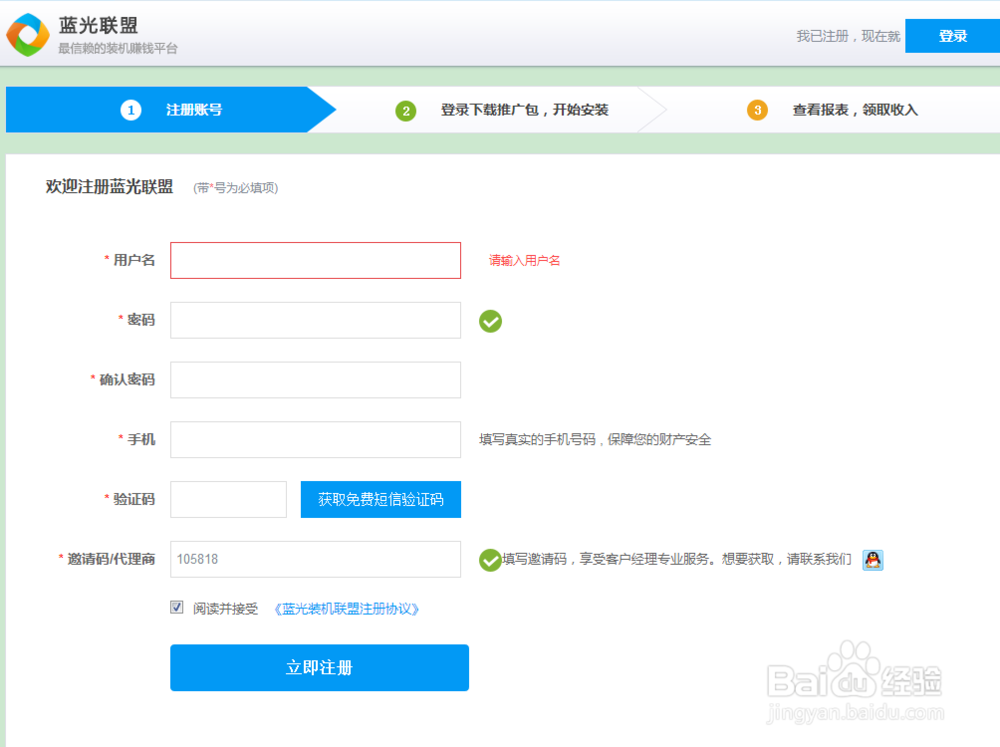
Task: Click the 登录 button at top right
Action: 952,36
